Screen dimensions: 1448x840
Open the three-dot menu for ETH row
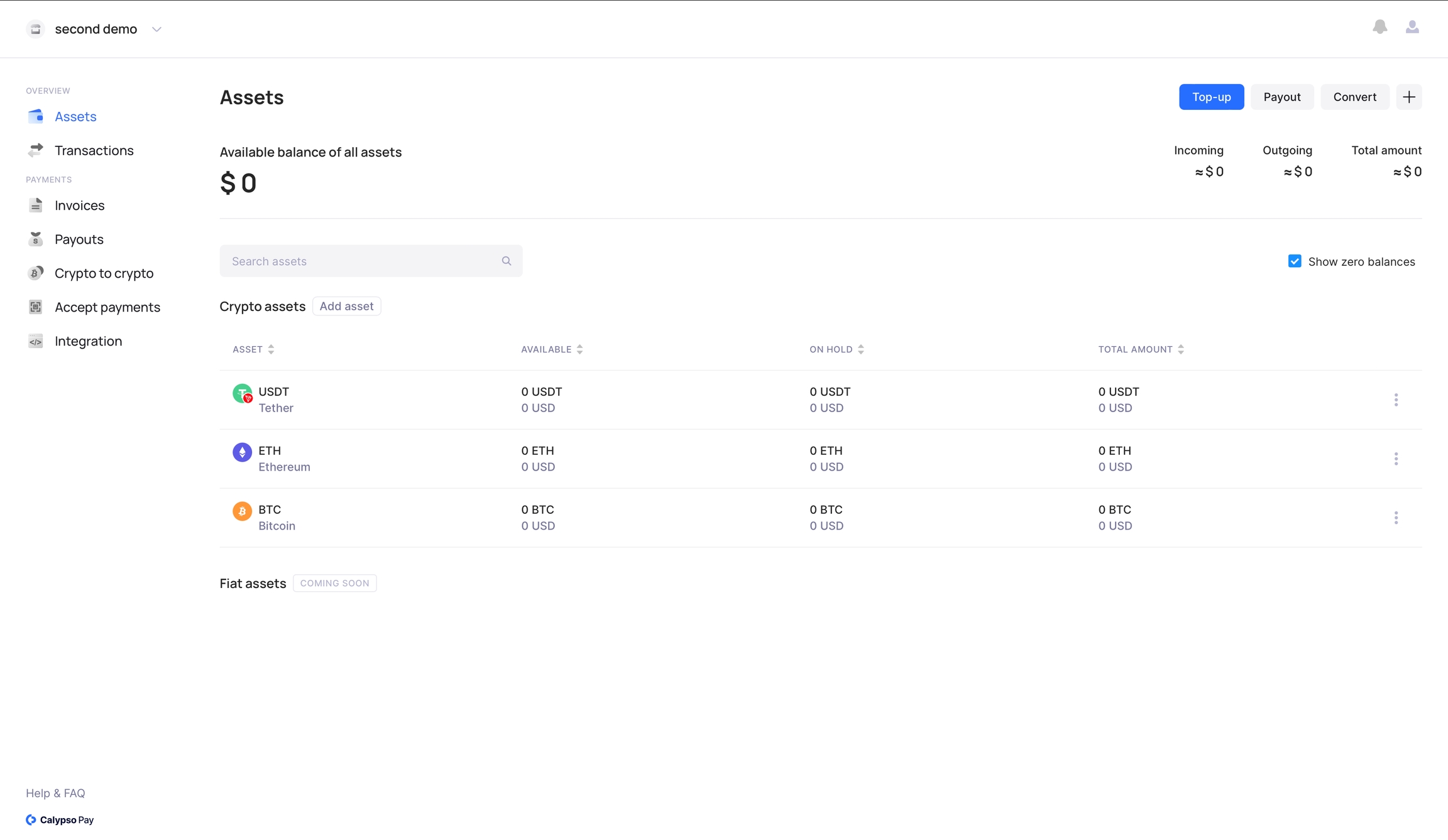[1396, 459]
